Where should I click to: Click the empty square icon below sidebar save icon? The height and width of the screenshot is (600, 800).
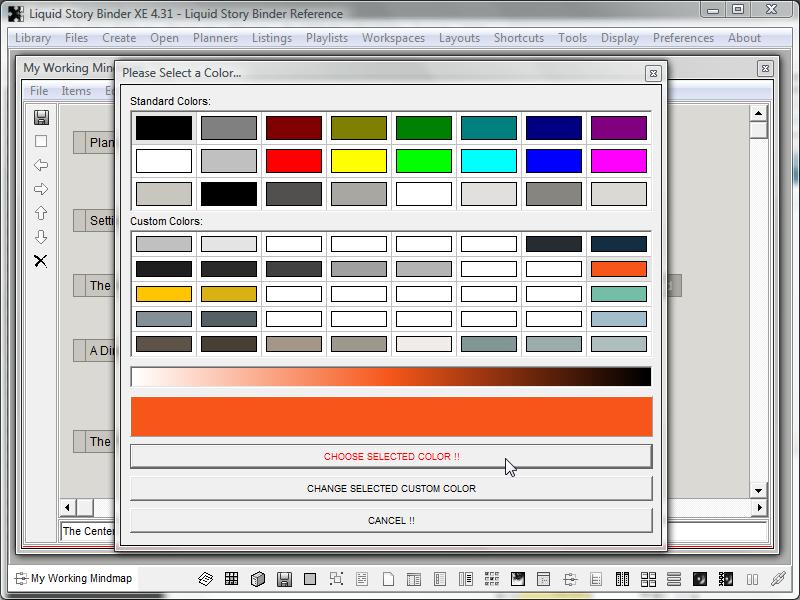41,141
